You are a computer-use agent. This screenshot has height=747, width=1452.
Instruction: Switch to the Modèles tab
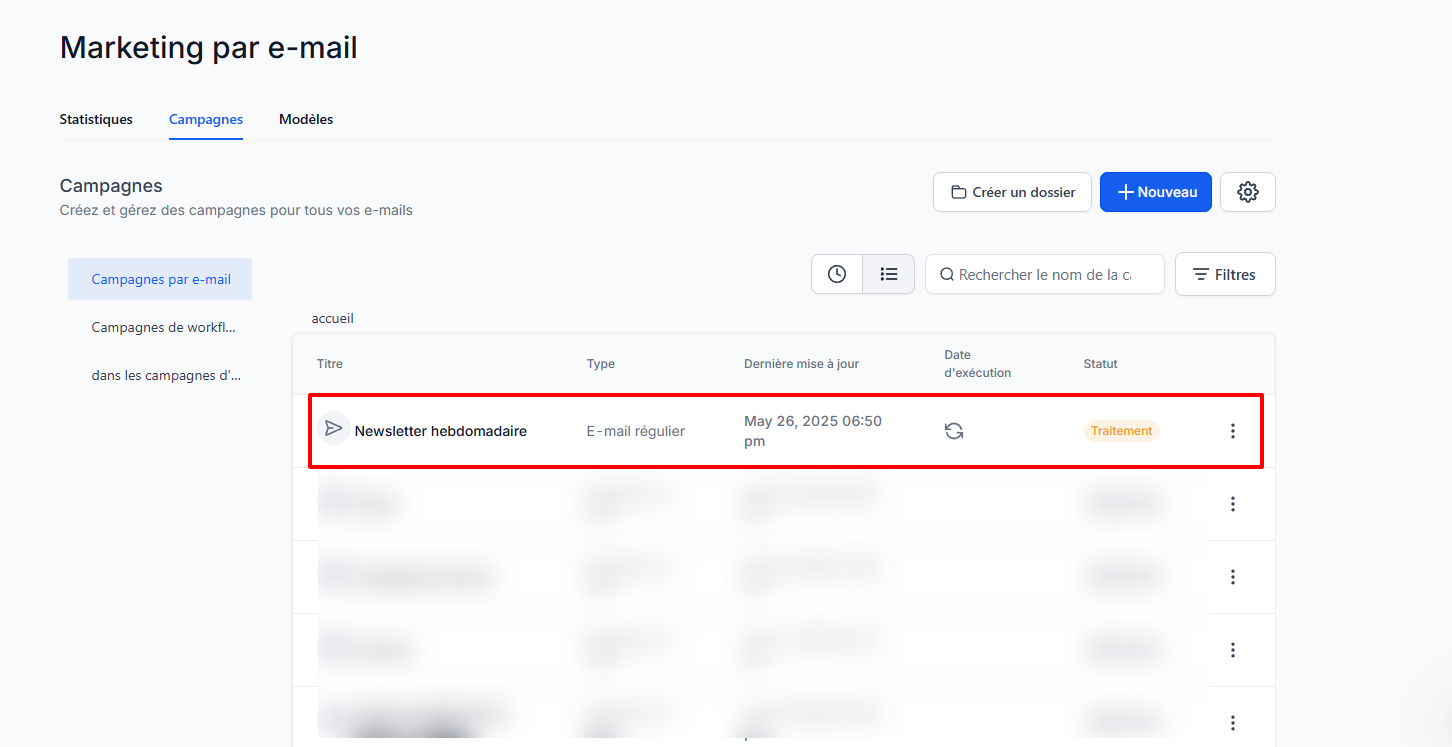pyautogui.click(x=306, y=119)
